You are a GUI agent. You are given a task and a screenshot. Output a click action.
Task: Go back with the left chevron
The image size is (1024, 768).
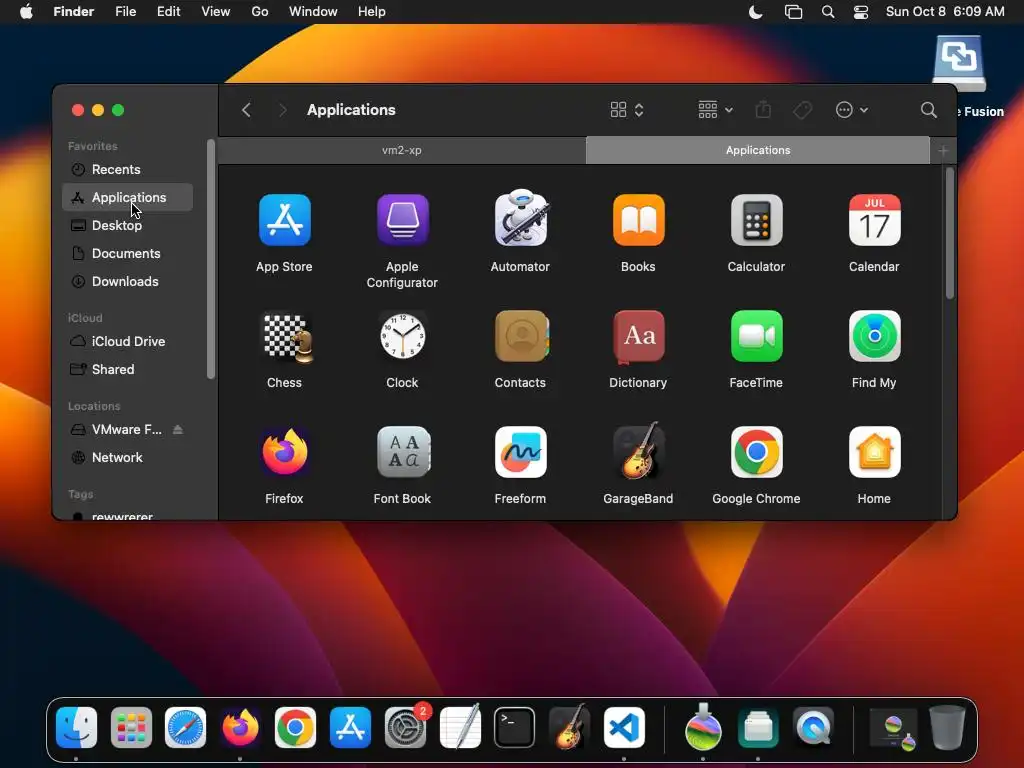click(246, 110)
